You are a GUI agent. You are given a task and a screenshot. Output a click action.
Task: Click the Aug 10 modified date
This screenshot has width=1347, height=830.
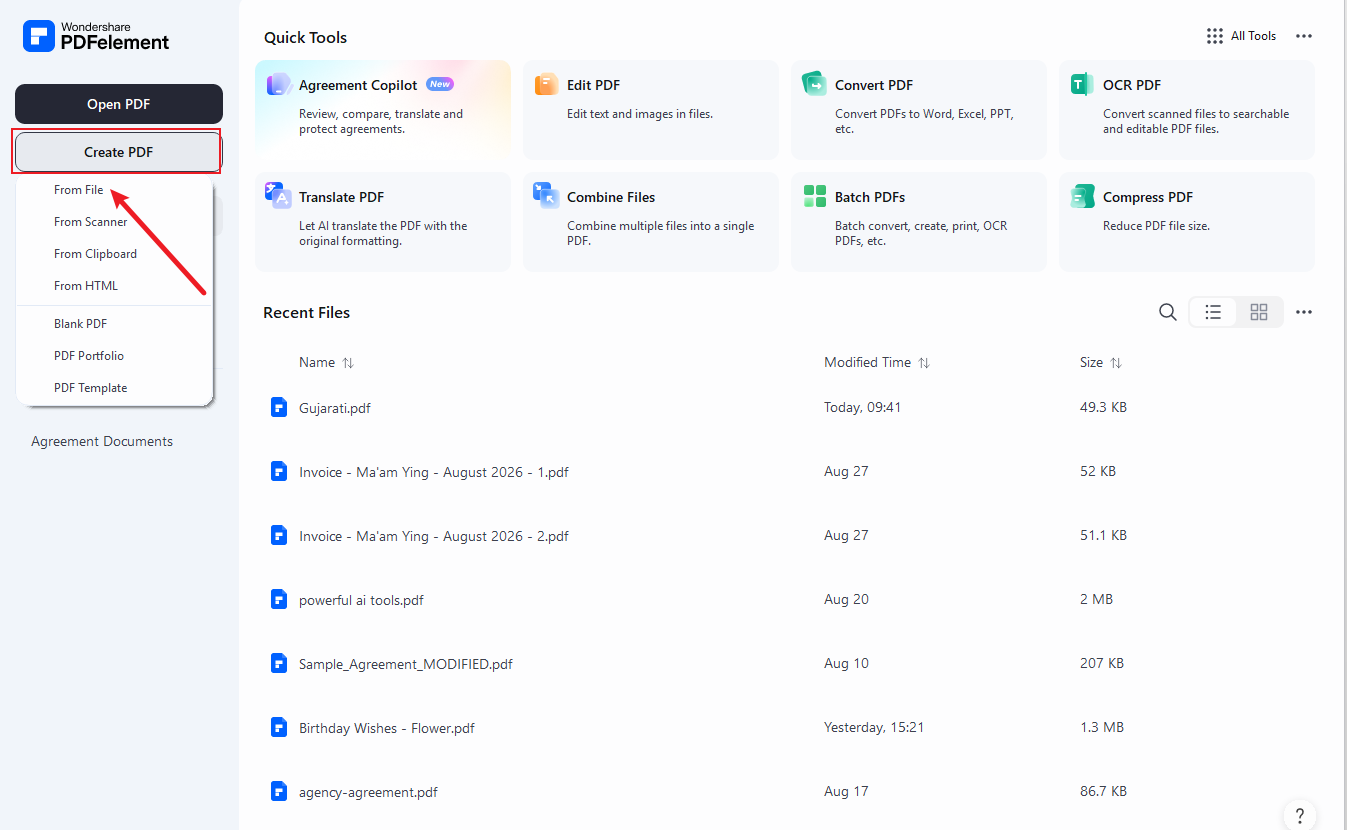pos(846,663)
